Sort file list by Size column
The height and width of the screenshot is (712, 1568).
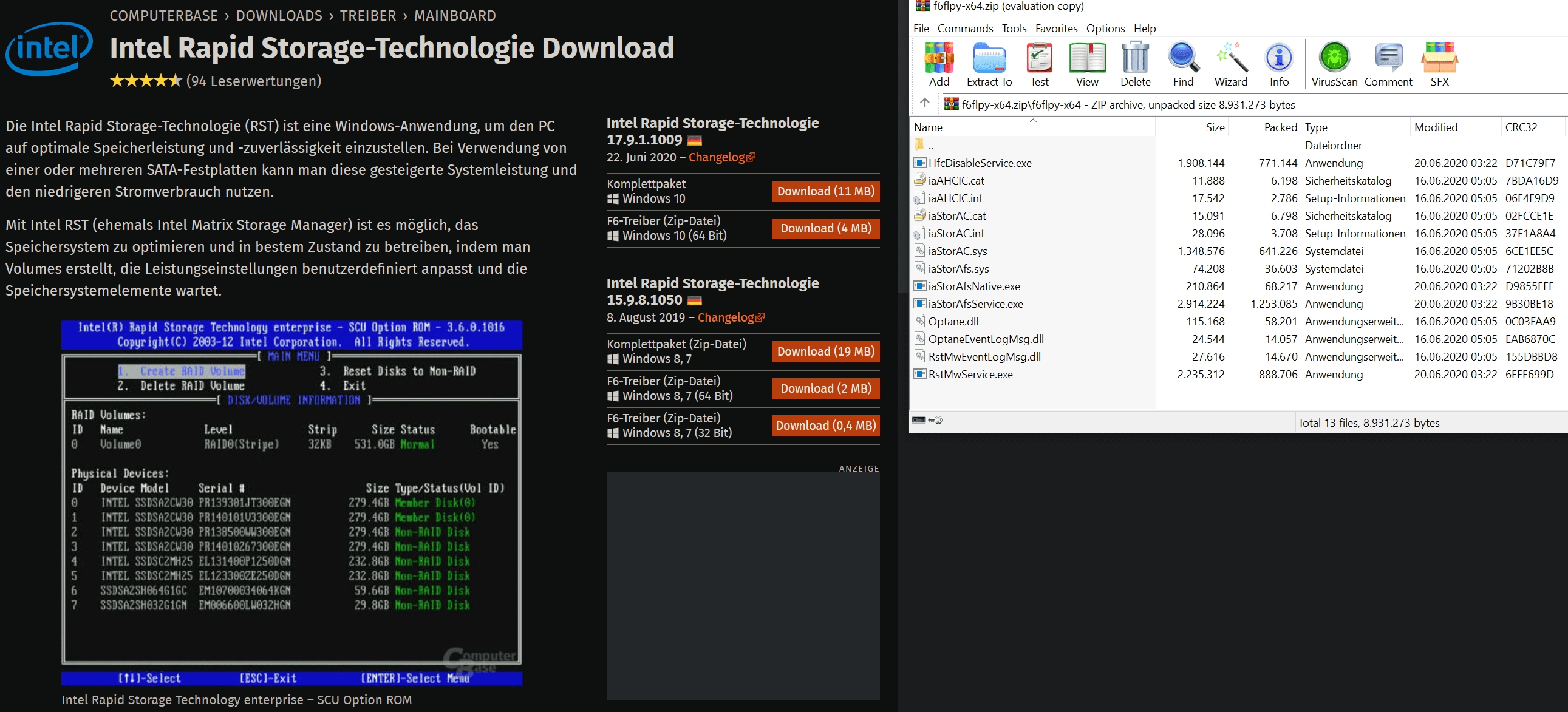click(x=1191, y=127)
